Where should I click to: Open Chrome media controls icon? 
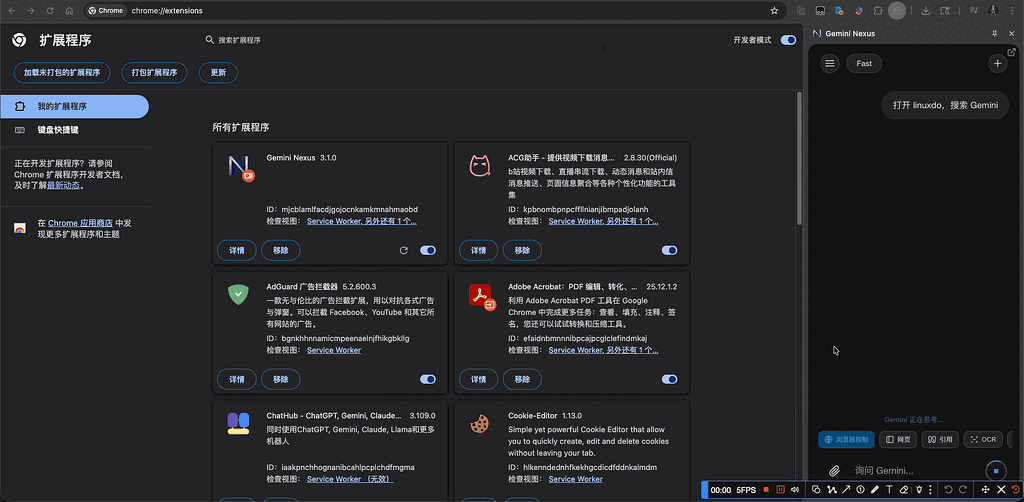974,10
